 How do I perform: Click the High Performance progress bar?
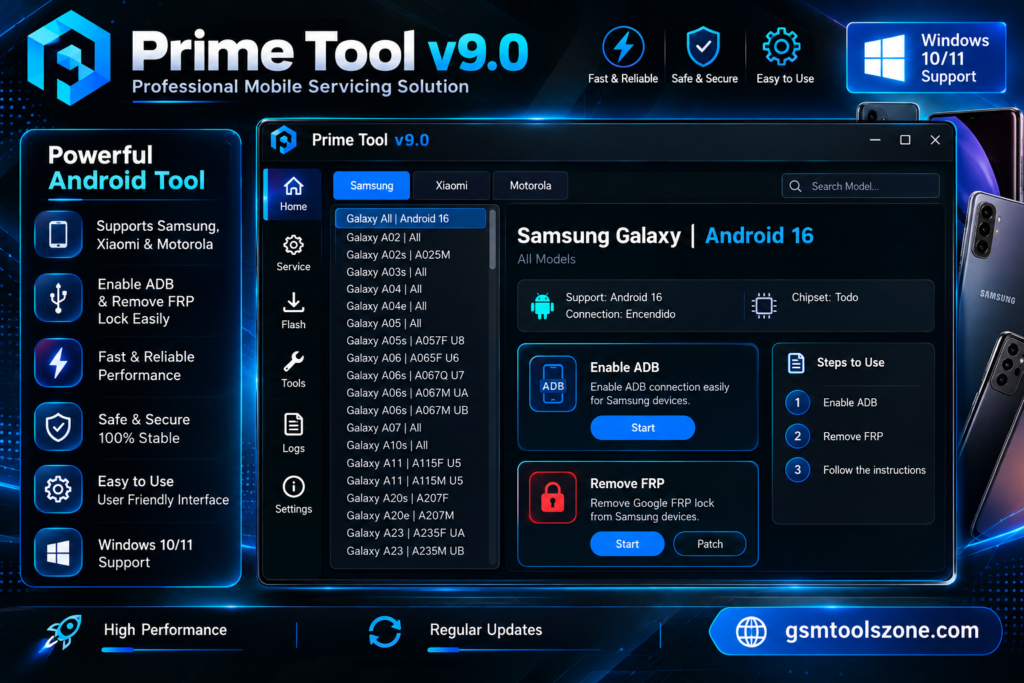pyautogui.click(x=172, y=650)
